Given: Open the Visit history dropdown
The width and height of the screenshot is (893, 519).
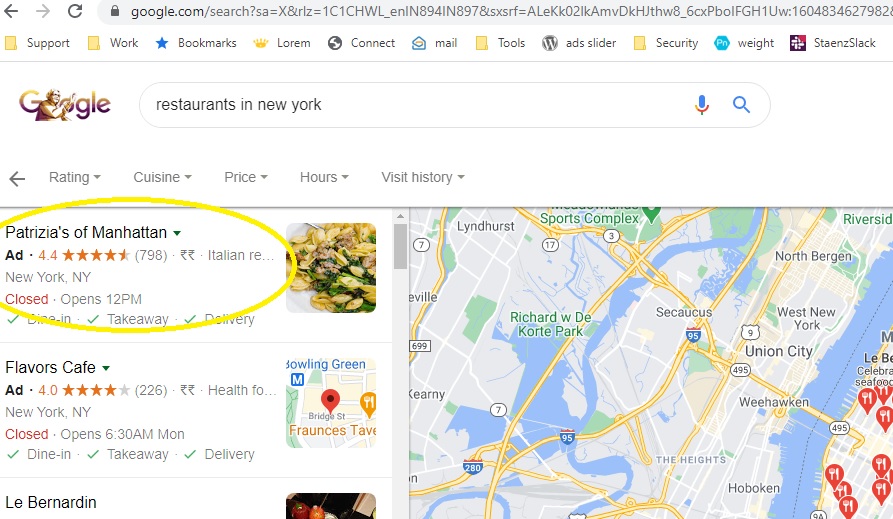Looking at the screenshot, I should [x=423, y=177].
